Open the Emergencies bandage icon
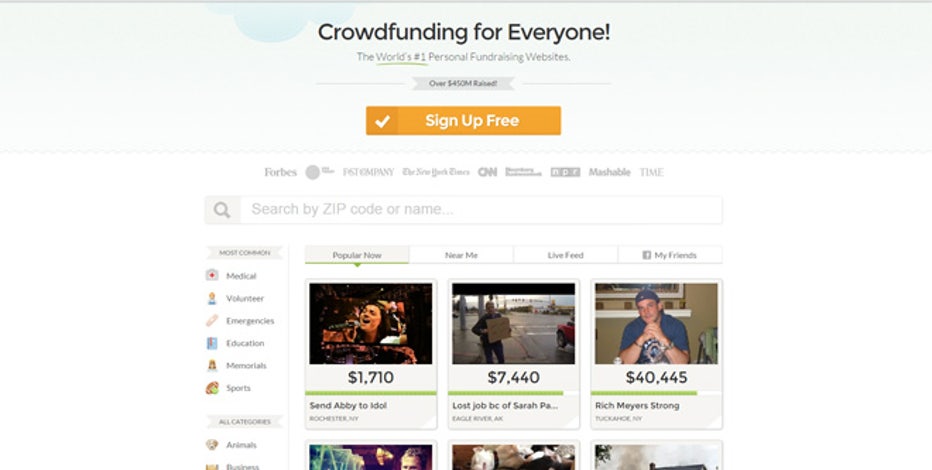This screenshot has height=470, width=932. pyautogui.click(x=212, y=321)
